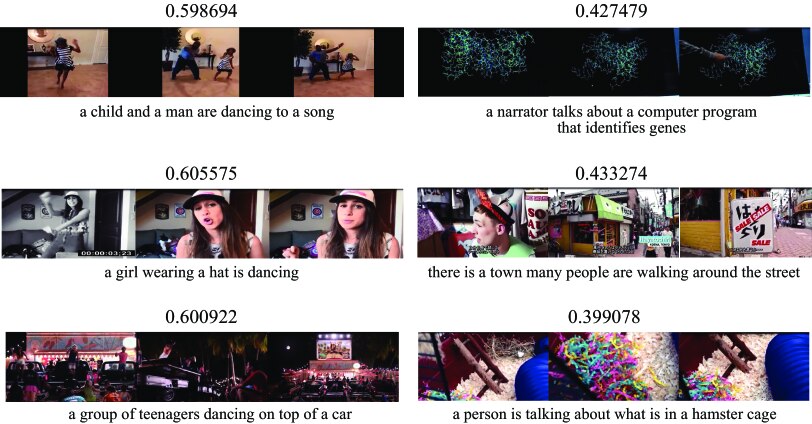Click the score 0.598694 label

[x=201, y=11]
